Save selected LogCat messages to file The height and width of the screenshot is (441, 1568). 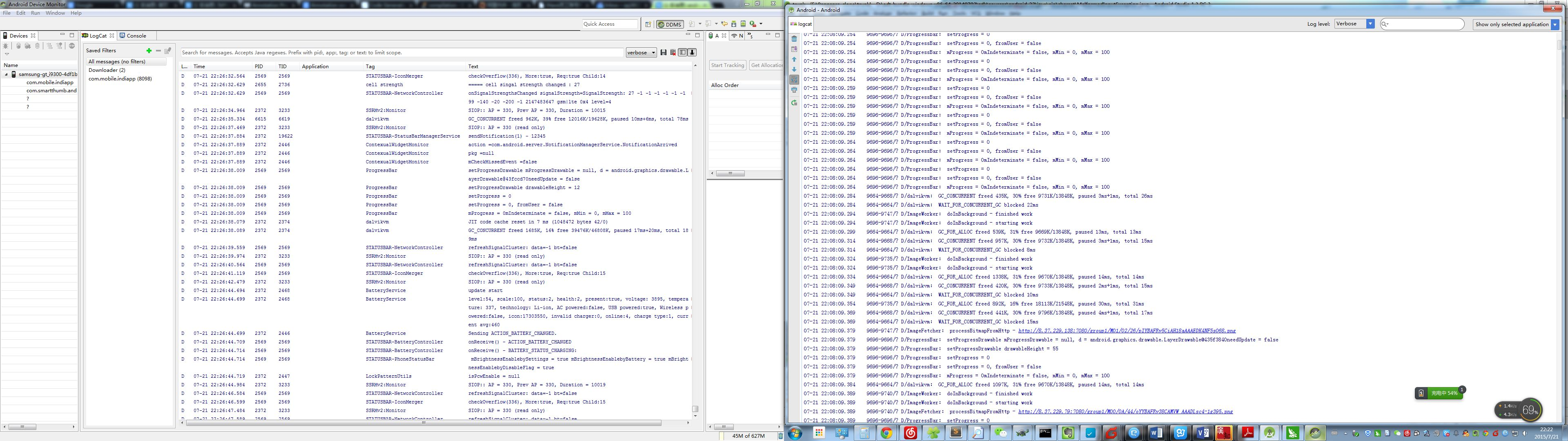pyautogui.click(x=664, y=52)
